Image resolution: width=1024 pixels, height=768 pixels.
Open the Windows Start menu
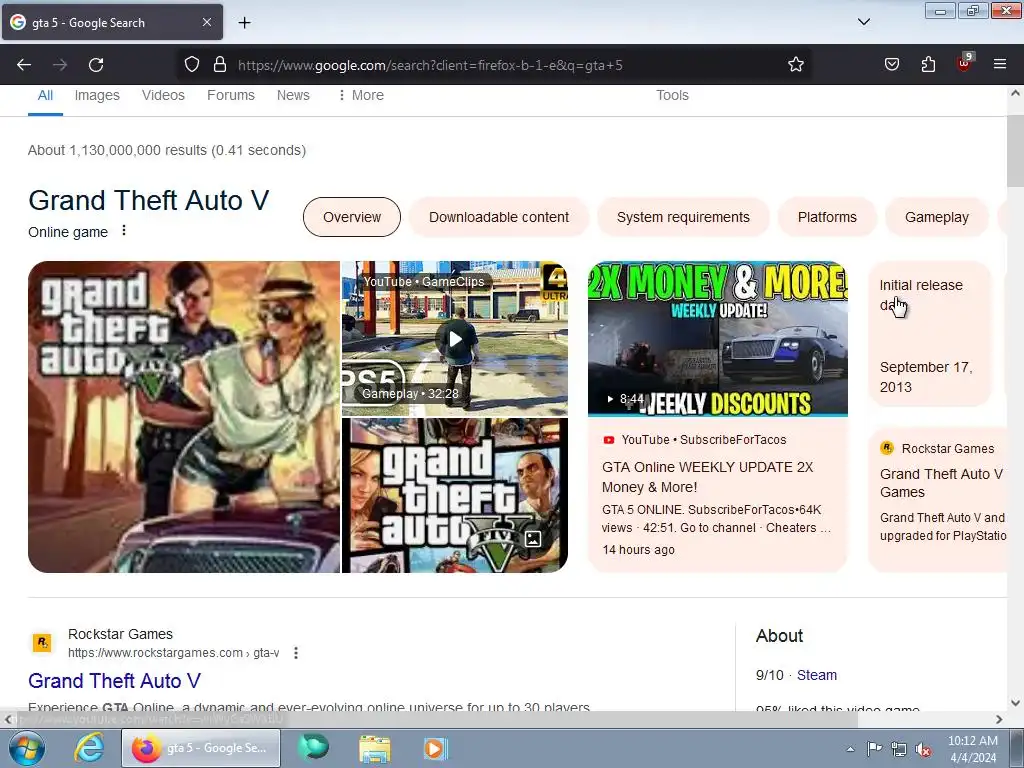point(27,748)
